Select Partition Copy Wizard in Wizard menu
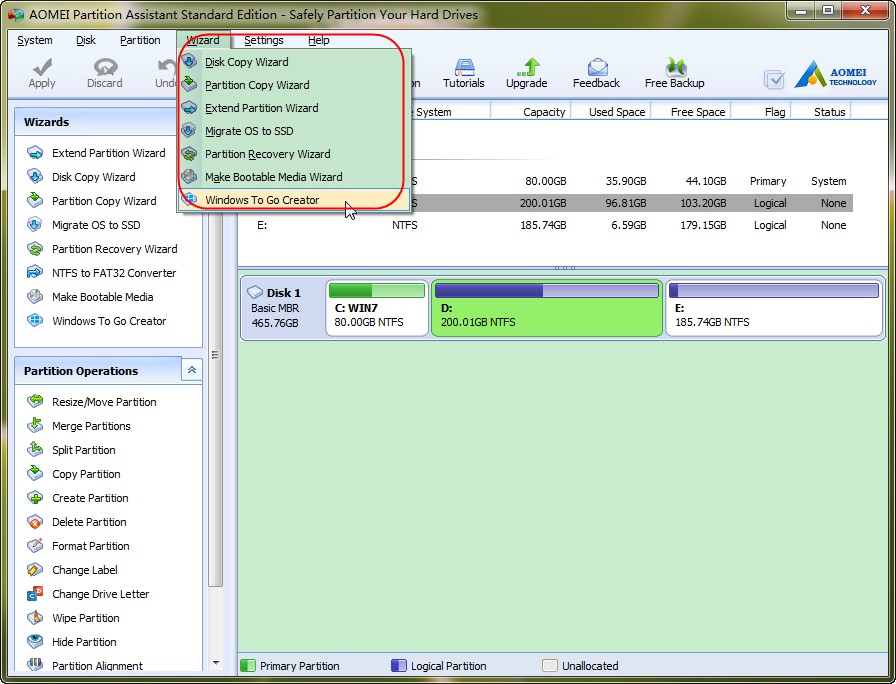Screen dimensions: 896x684 pos(293,85)
